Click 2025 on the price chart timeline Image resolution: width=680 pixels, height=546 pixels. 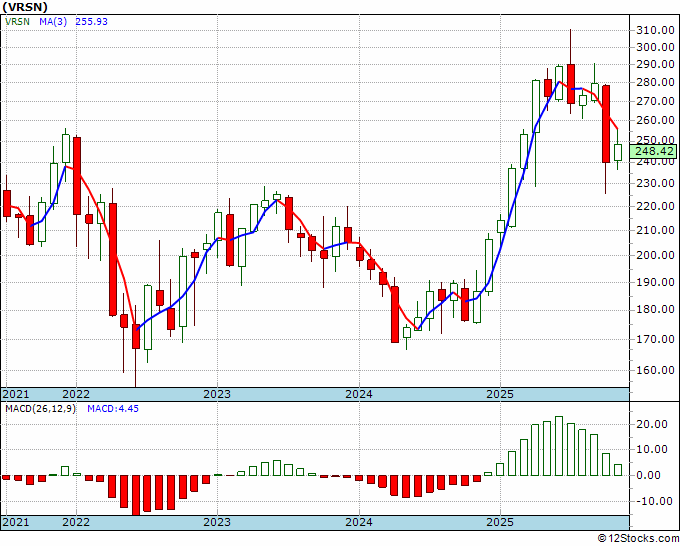tap(500, 394)
